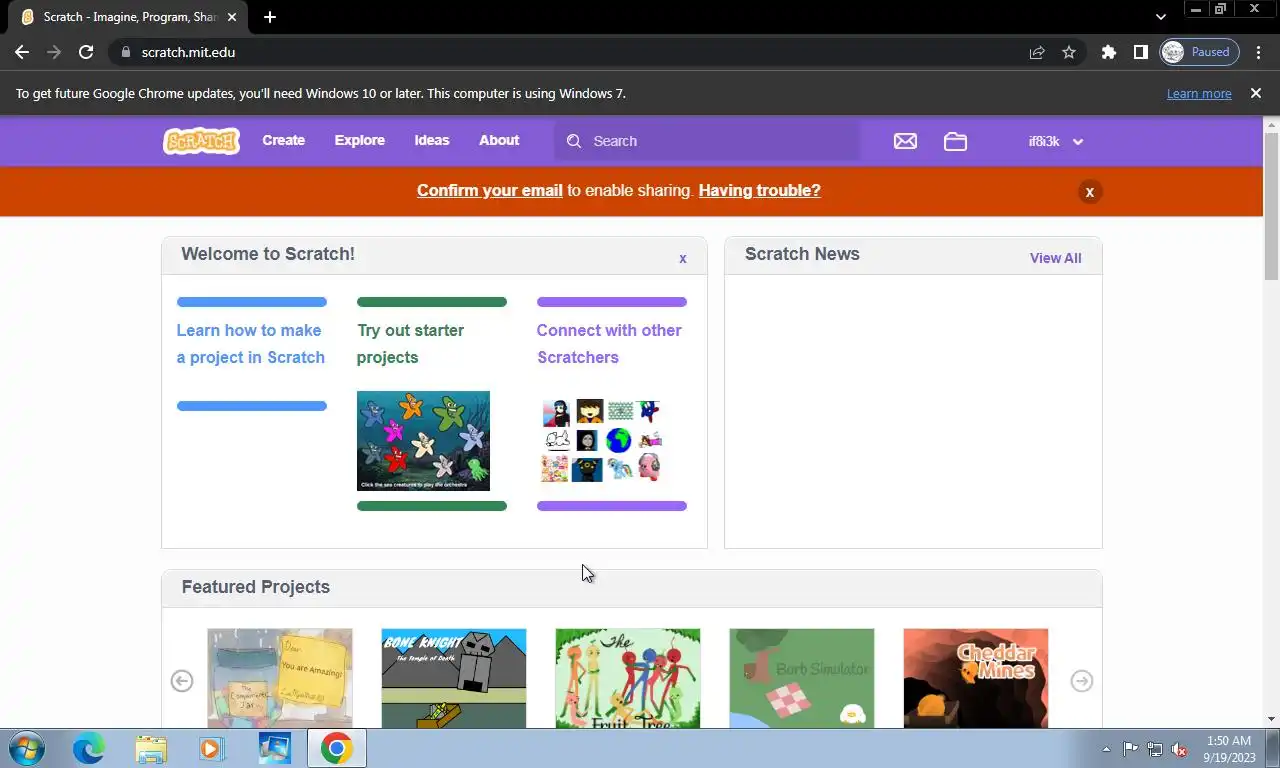The image size is (1280, 768).
Task: Open the Explore menu item
Action: 360,141
